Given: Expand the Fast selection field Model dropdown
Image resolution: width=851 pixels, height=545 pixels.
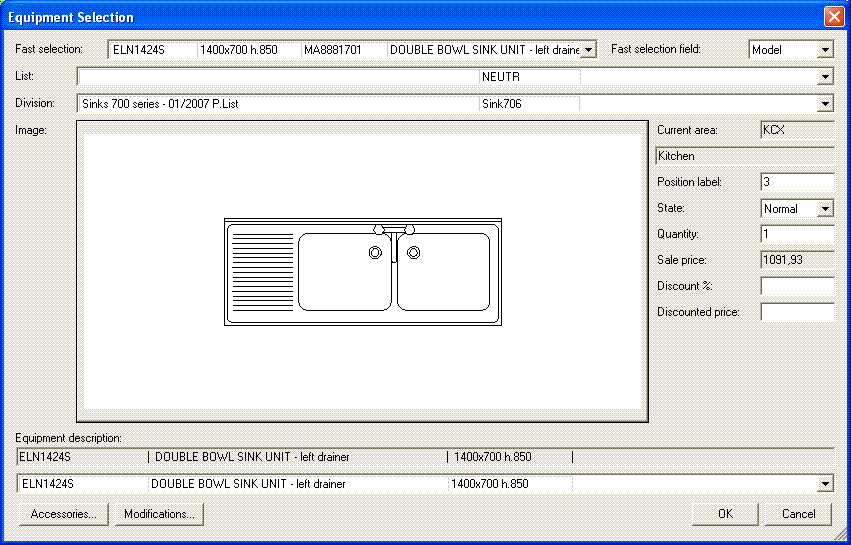Looking at the screenshot, I should click(824, 50).
